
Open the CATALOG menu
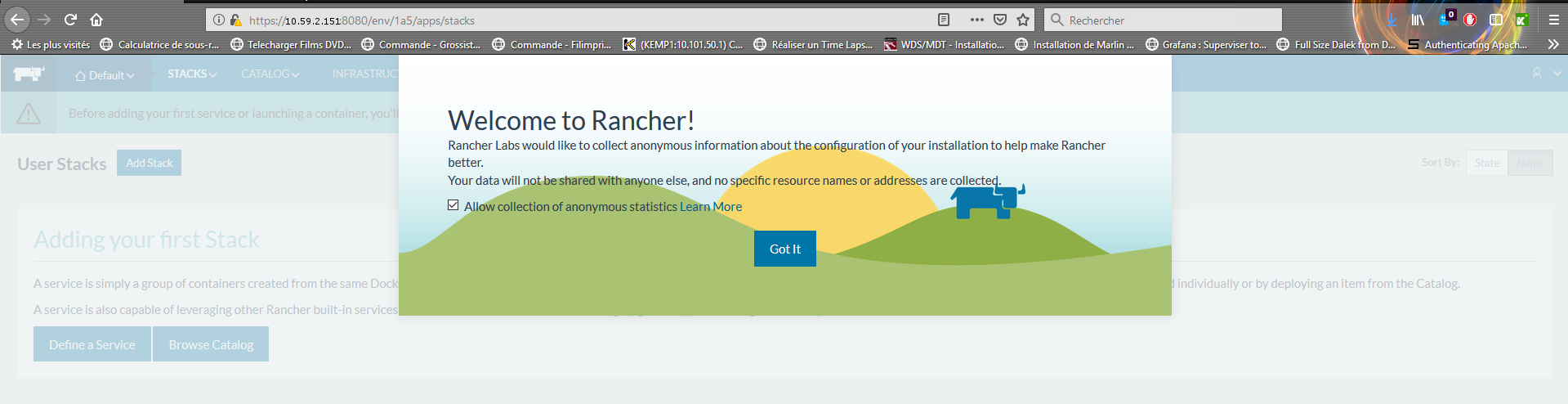point(270,74)
